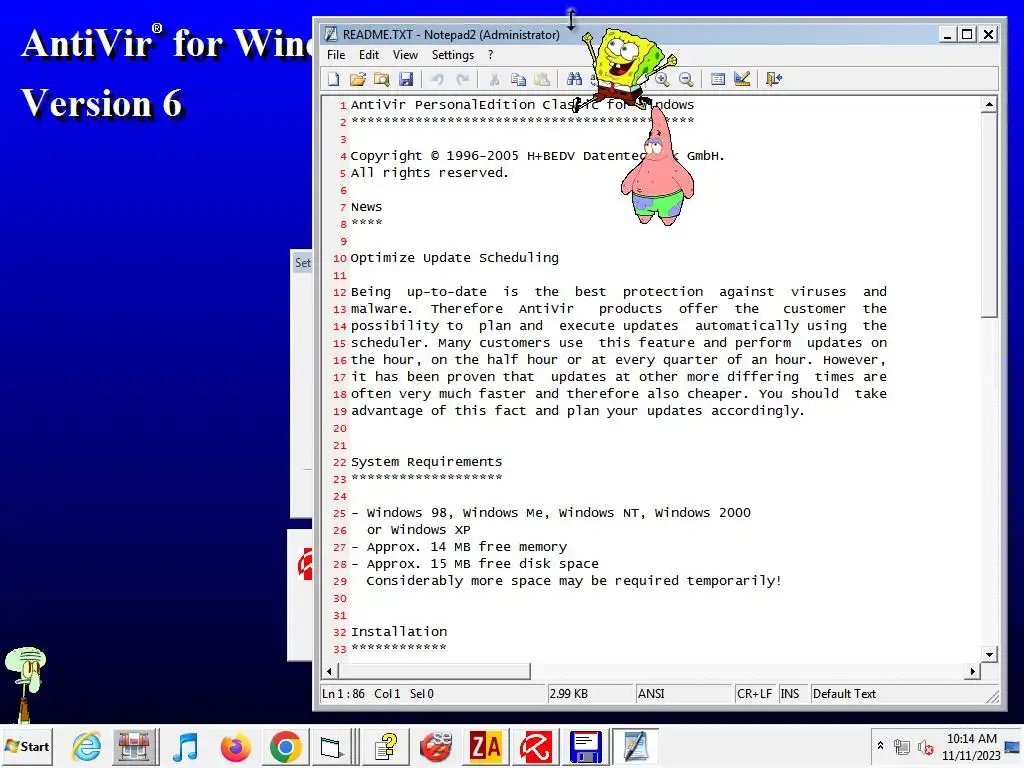This screenshot has height=768, width=1024.
Task: Open the ZA ZoneAlarm taskbar icon
Action: (x=485, y=746)
